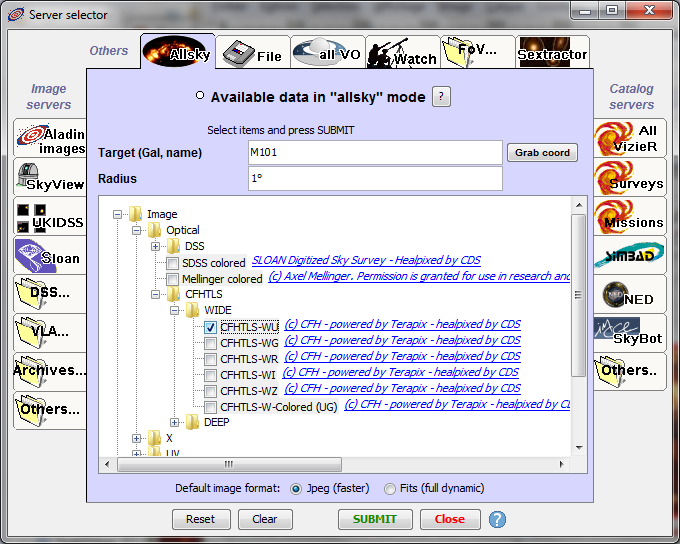Viewport: 680px width, 544px height.
Task: Expand the DSS tree node
Action: (155, 246)
